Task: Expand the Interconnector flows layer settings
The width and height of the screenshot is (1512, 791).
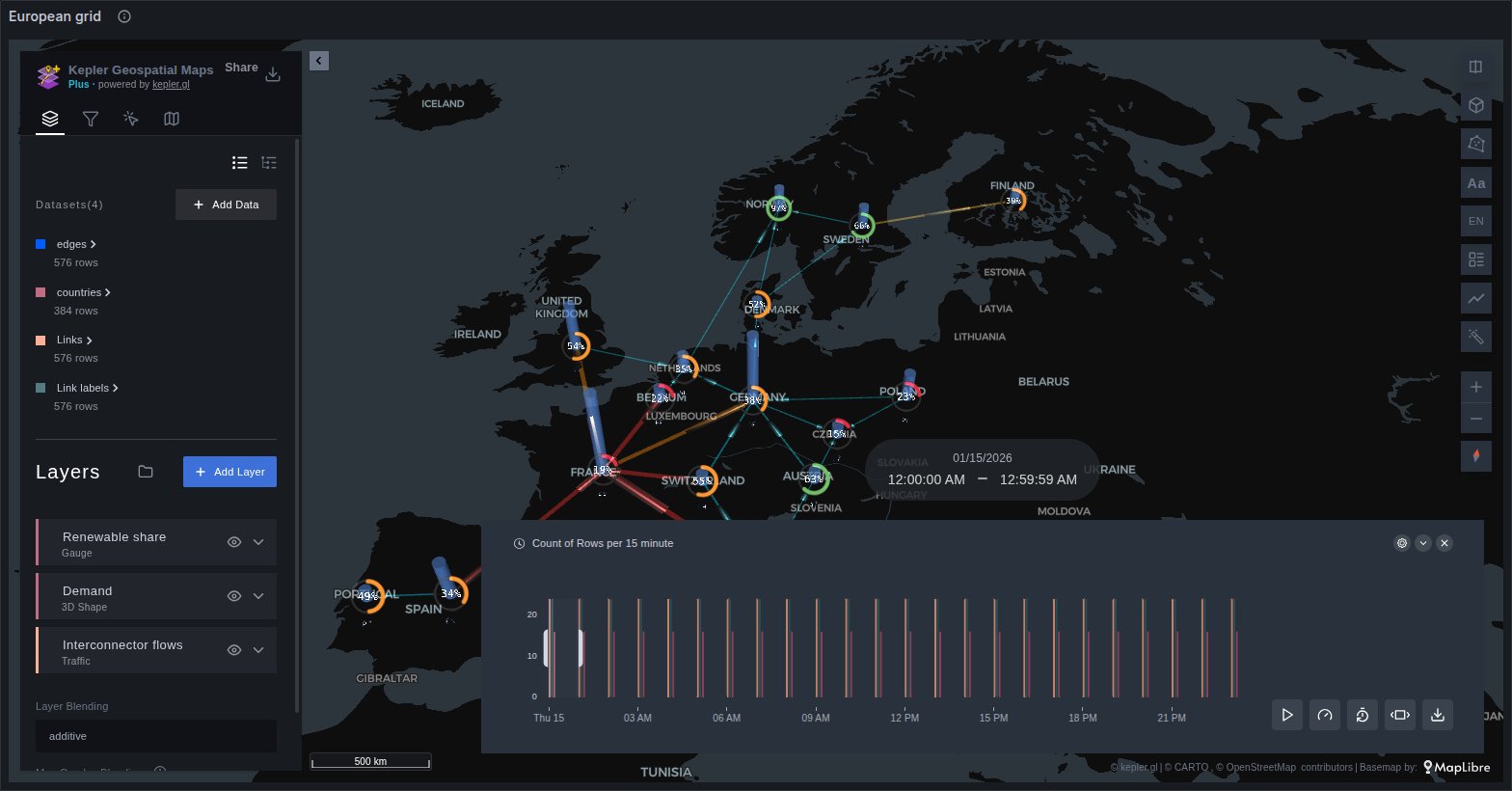Action: click(258, 650)
